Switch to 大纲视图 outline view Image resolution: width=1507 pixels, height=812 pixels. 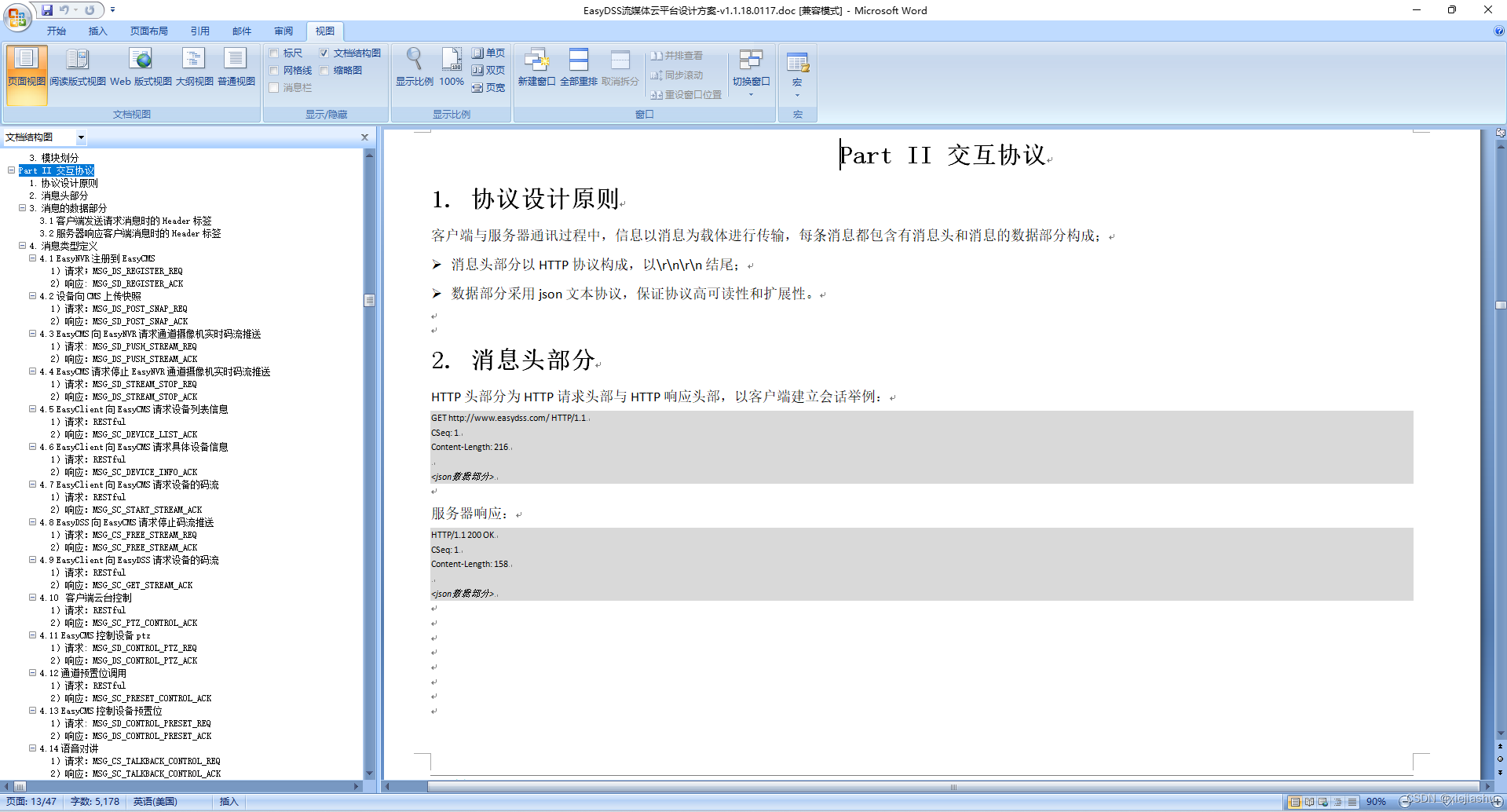[x=194, y=67]
